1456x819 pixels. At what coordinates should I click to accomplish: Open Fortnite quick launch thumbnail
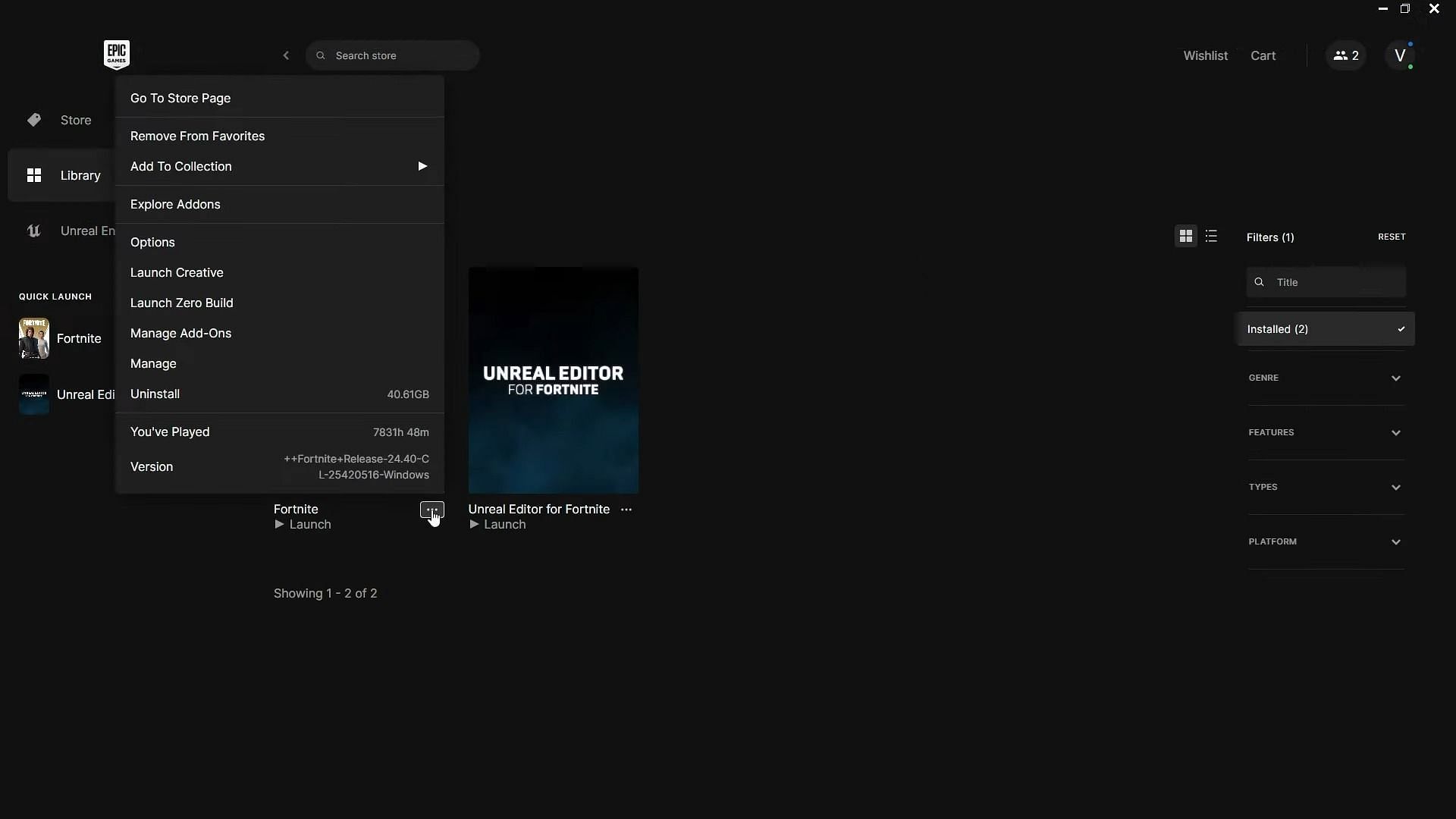(34, 338)
